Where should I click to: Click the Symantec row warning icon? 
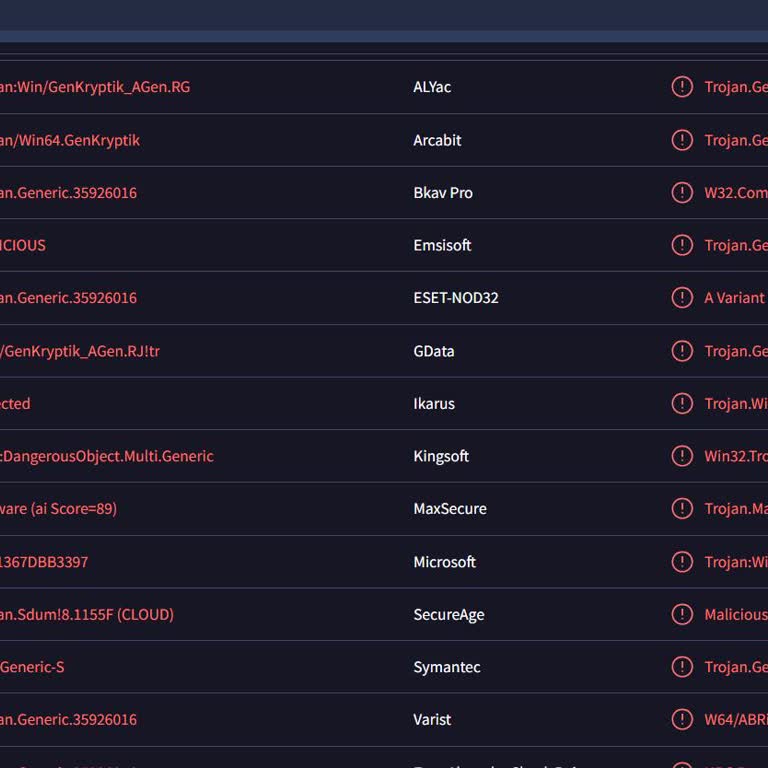coord(682,667)
